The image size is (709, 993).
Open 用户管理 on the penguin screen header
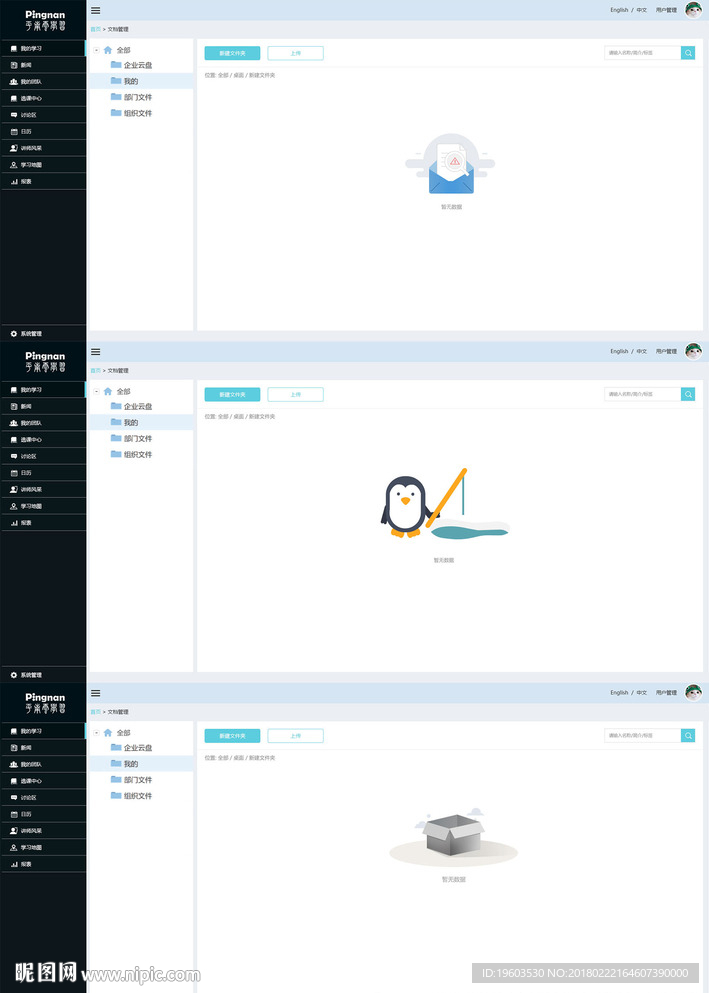pyautogui.click(x=666, y=351)
